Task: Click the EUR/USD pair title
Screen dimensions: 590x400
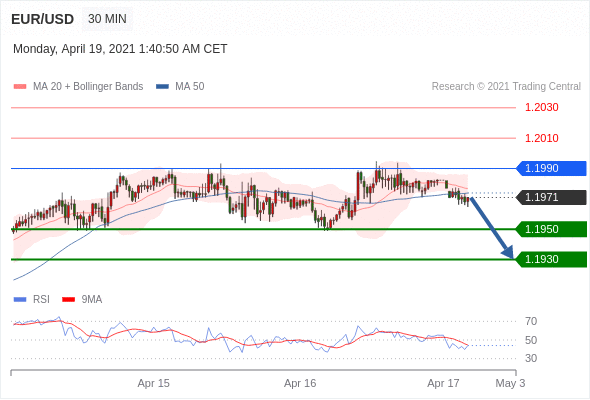Action: click(x=42, y=19)
